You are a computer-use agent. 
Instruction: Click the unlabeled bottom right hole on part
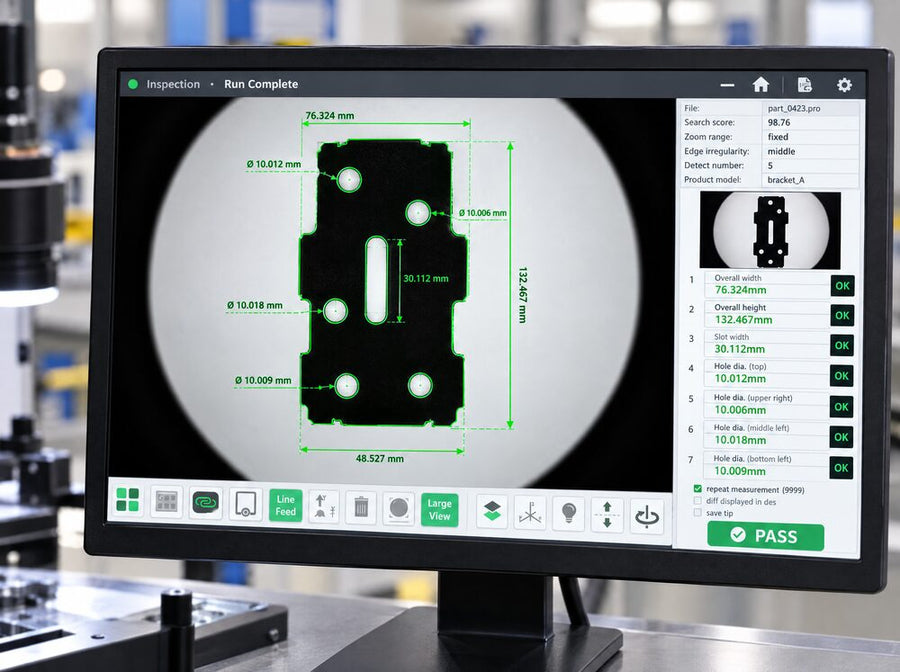point(420,385)
